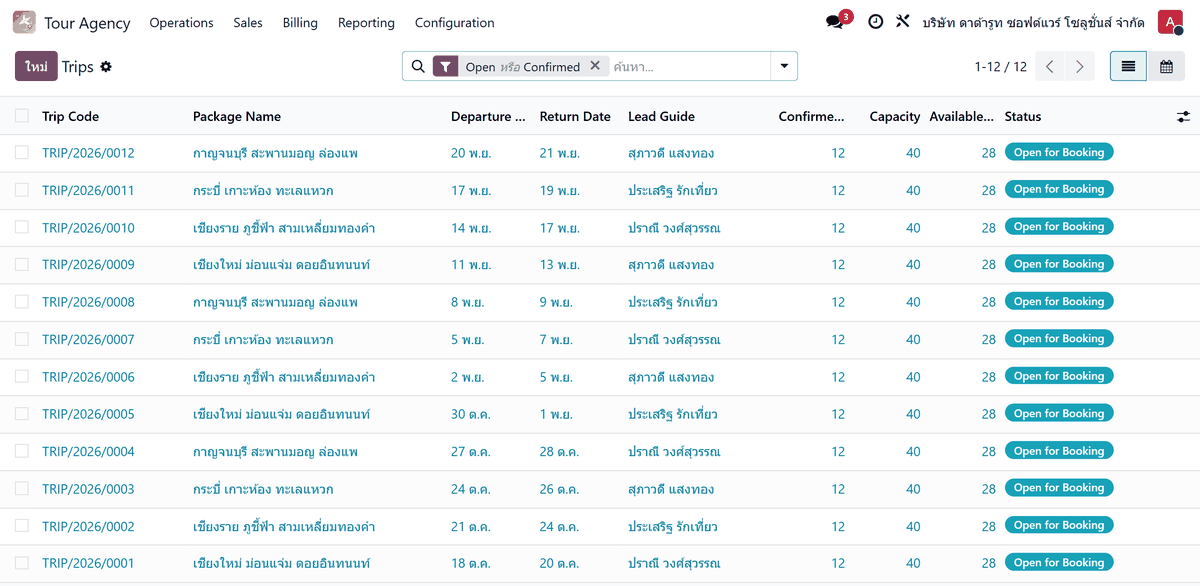Viewport: 1200px width, 586px height.
Task: Sort by the Return Date column header
Action: 575,116
